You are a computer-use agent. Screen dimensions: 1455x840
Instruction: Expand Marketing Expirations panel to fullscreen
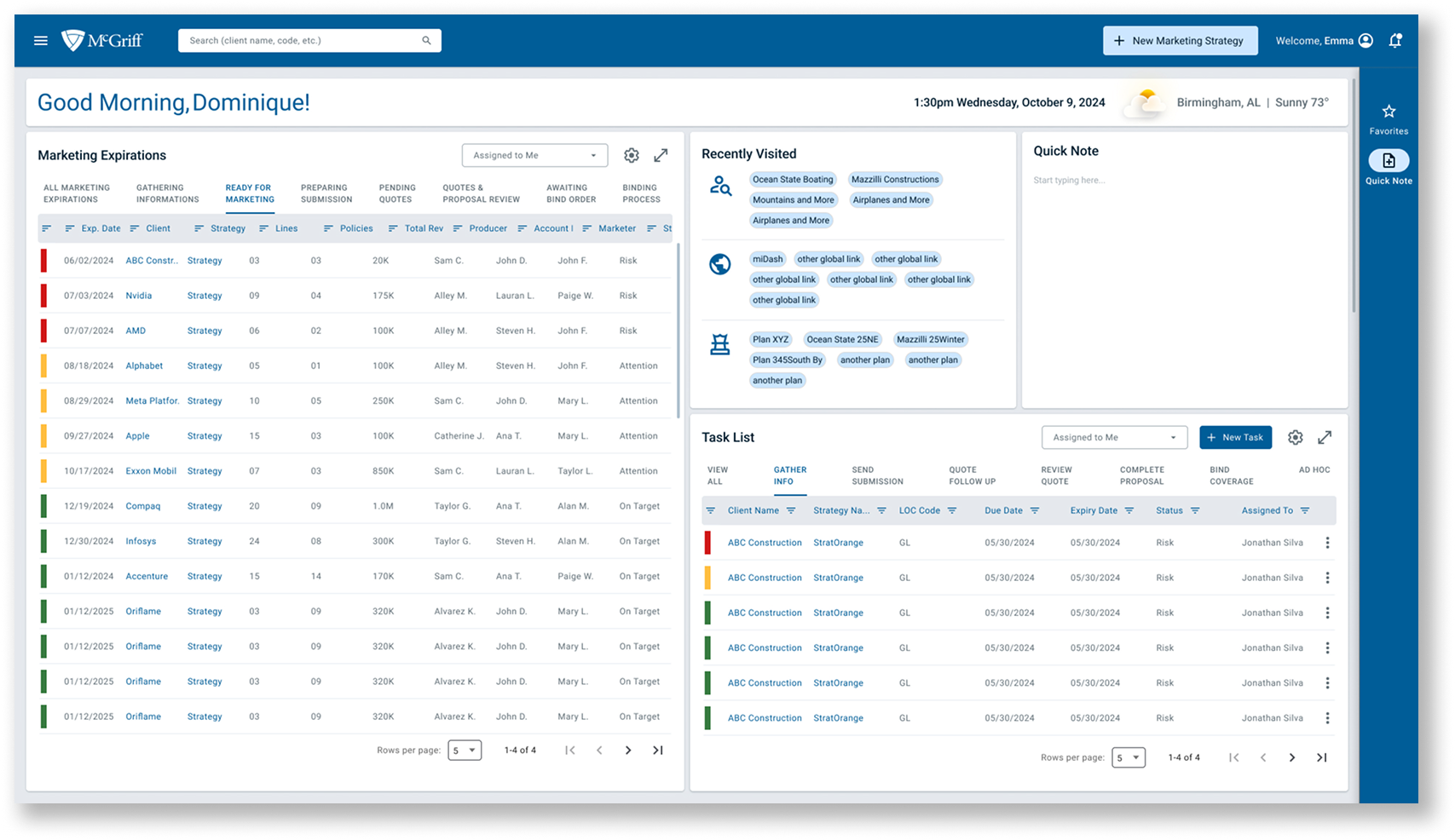point(661,155)
